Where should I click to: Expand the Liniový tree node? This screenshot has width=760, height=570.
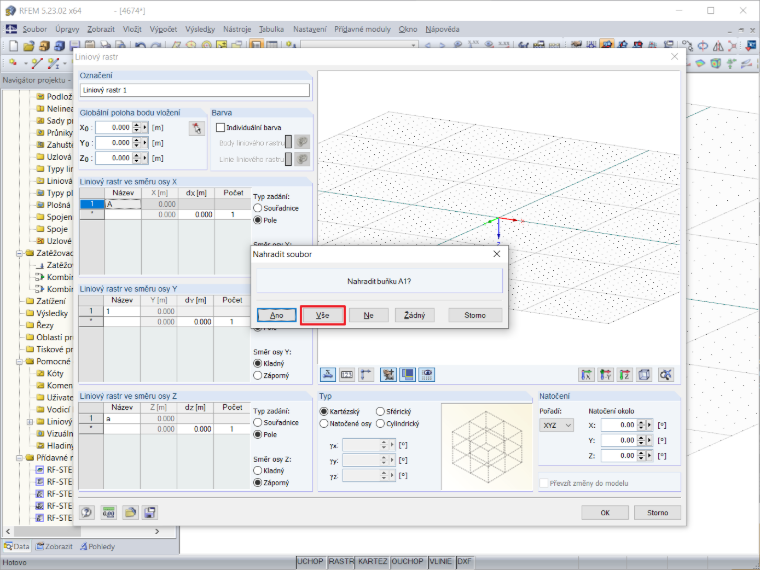30,422
